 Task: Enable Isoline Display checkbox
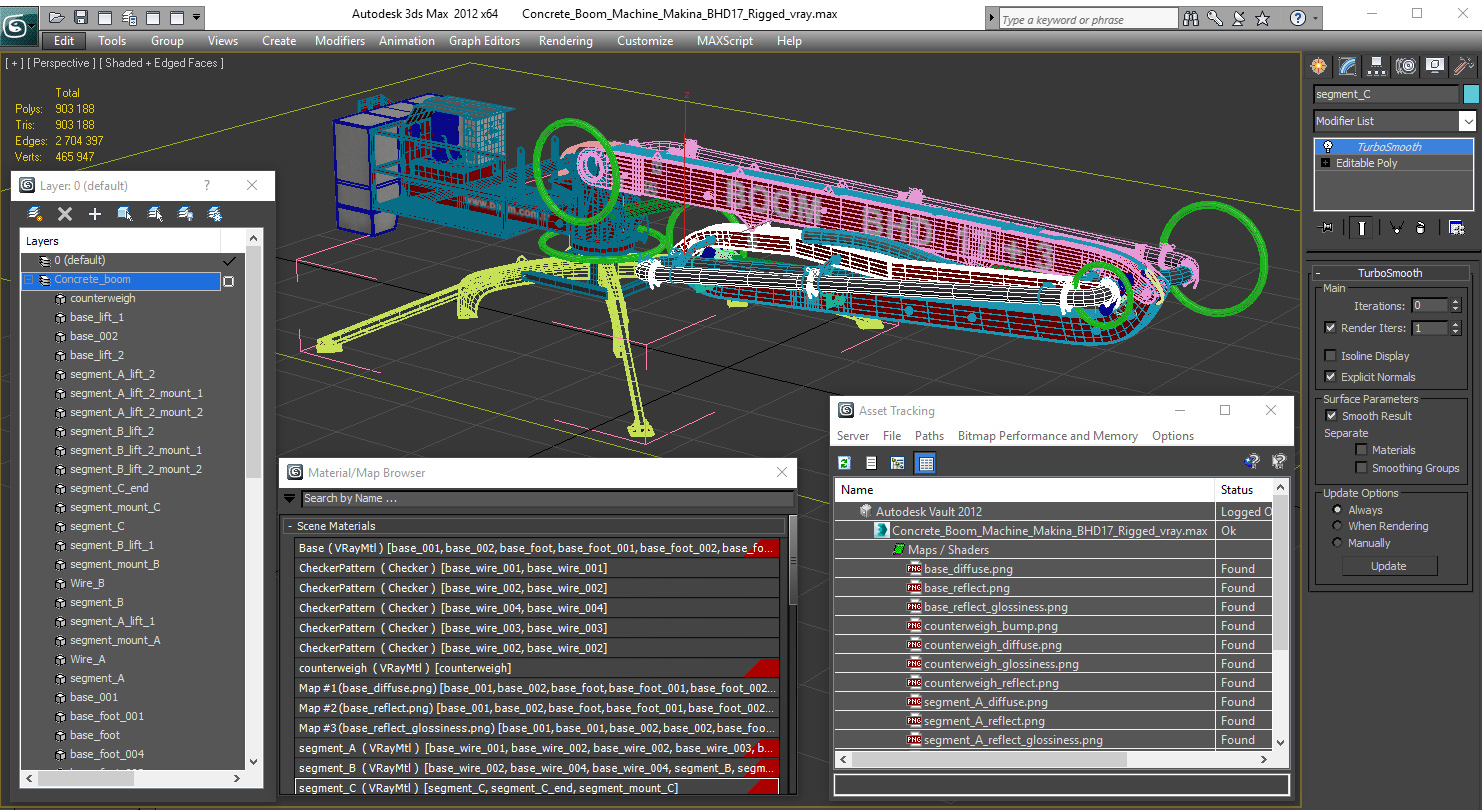click(1330, 356)
